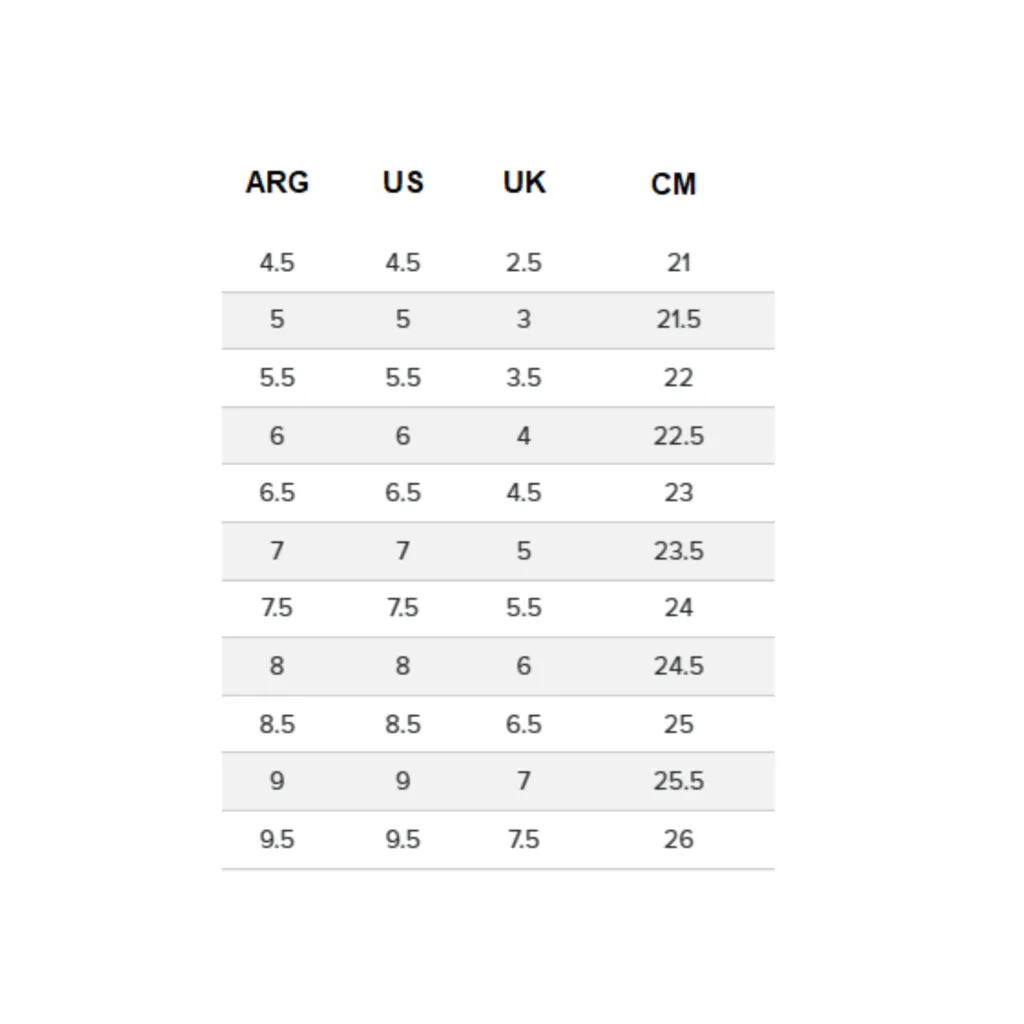Select the 24.5 CM cell
Viewport: 1024px width, 1024px height.
click(x=679, y=666)
